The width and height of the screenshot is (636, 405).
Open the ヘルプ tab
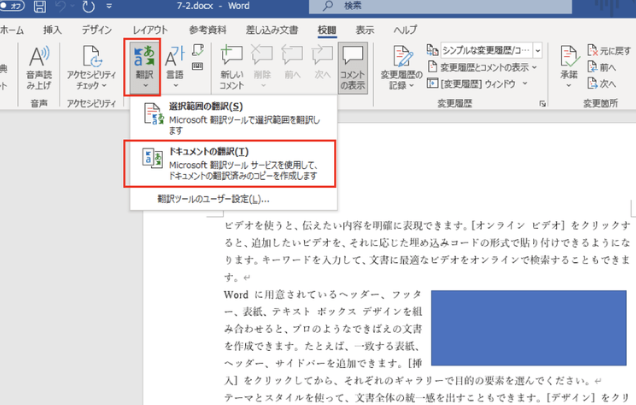[405, 30]
